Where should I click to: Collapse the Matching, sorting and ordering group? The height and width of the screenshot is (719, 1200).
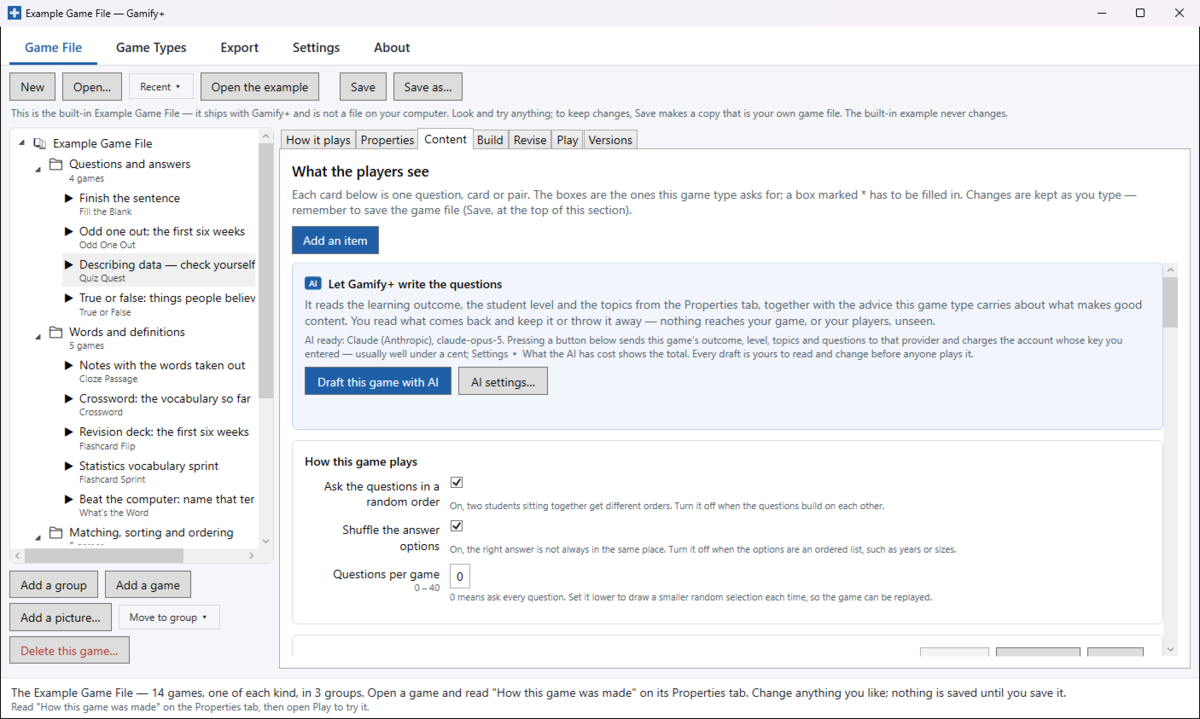(39, 538)
